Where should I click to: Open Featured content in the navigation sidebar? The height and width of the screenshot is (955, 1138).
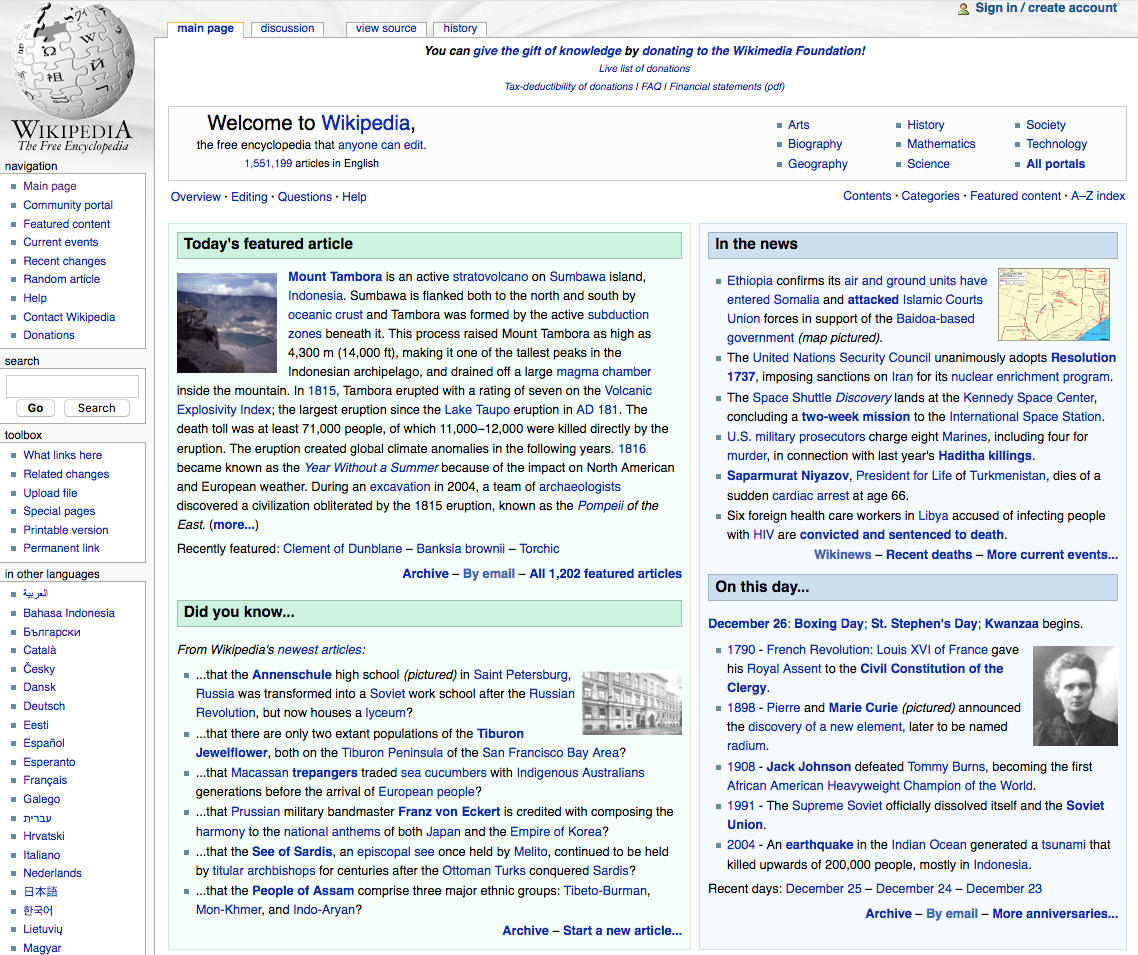[x=67, y=224]
